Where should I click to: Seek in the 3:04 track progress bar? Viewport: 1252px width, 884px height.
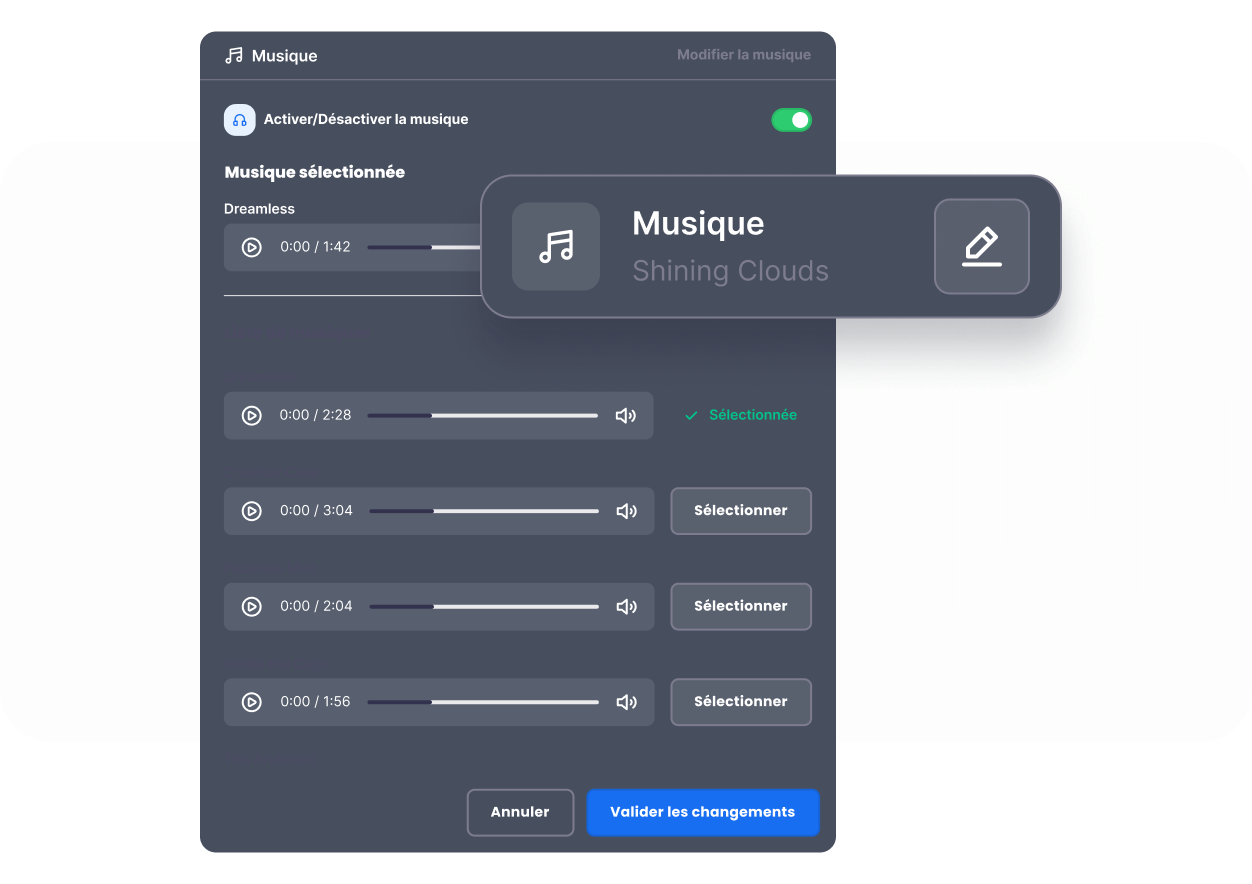click(484, 511)
